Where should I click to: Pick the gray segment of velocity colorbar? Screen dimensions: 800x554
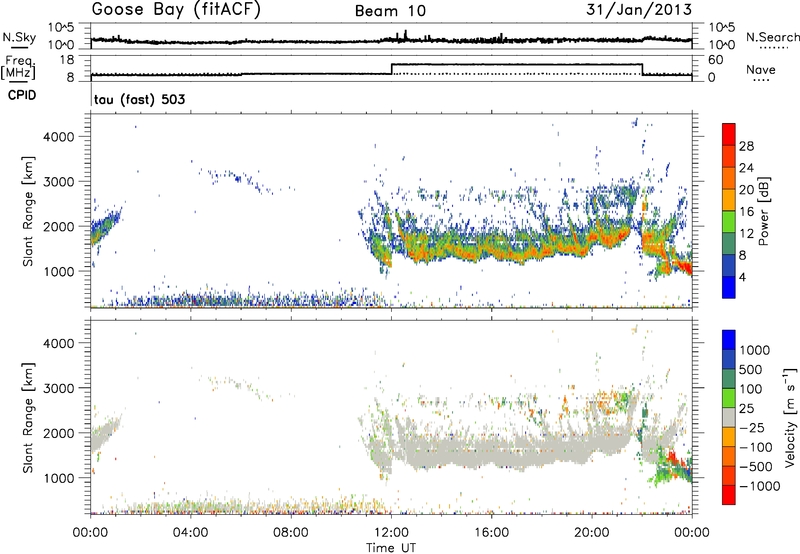729,418
